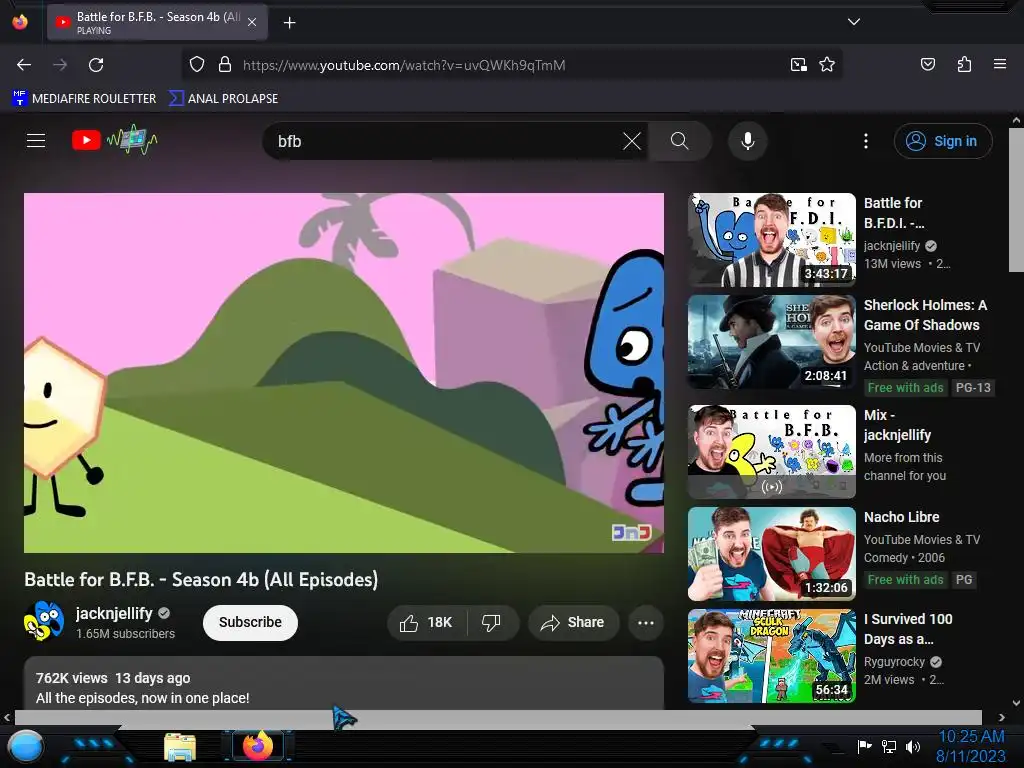Viewport: 1024px width, 768px height.
Task: Expand the video description box
Action: pyautogui.click(x=344, y=683)
